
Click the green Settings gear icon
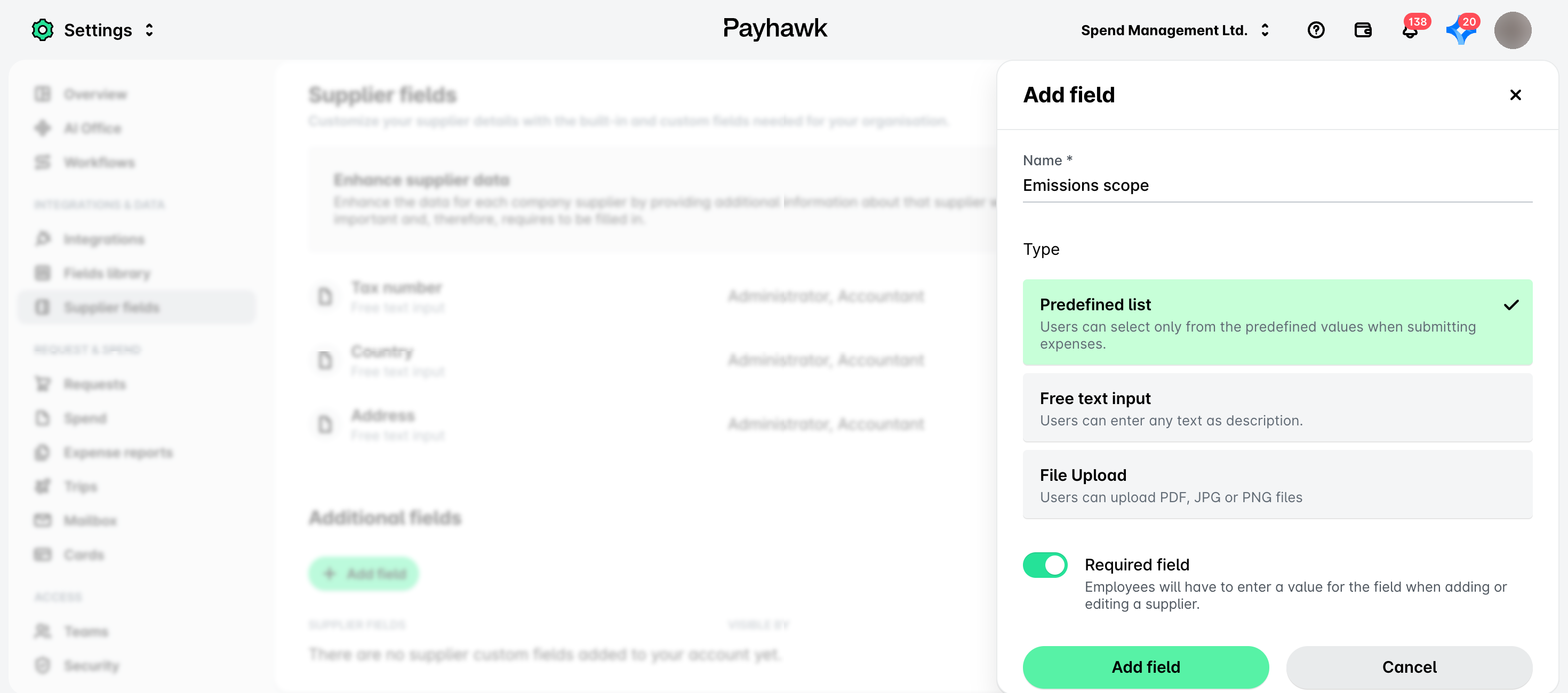click(43, 30)
